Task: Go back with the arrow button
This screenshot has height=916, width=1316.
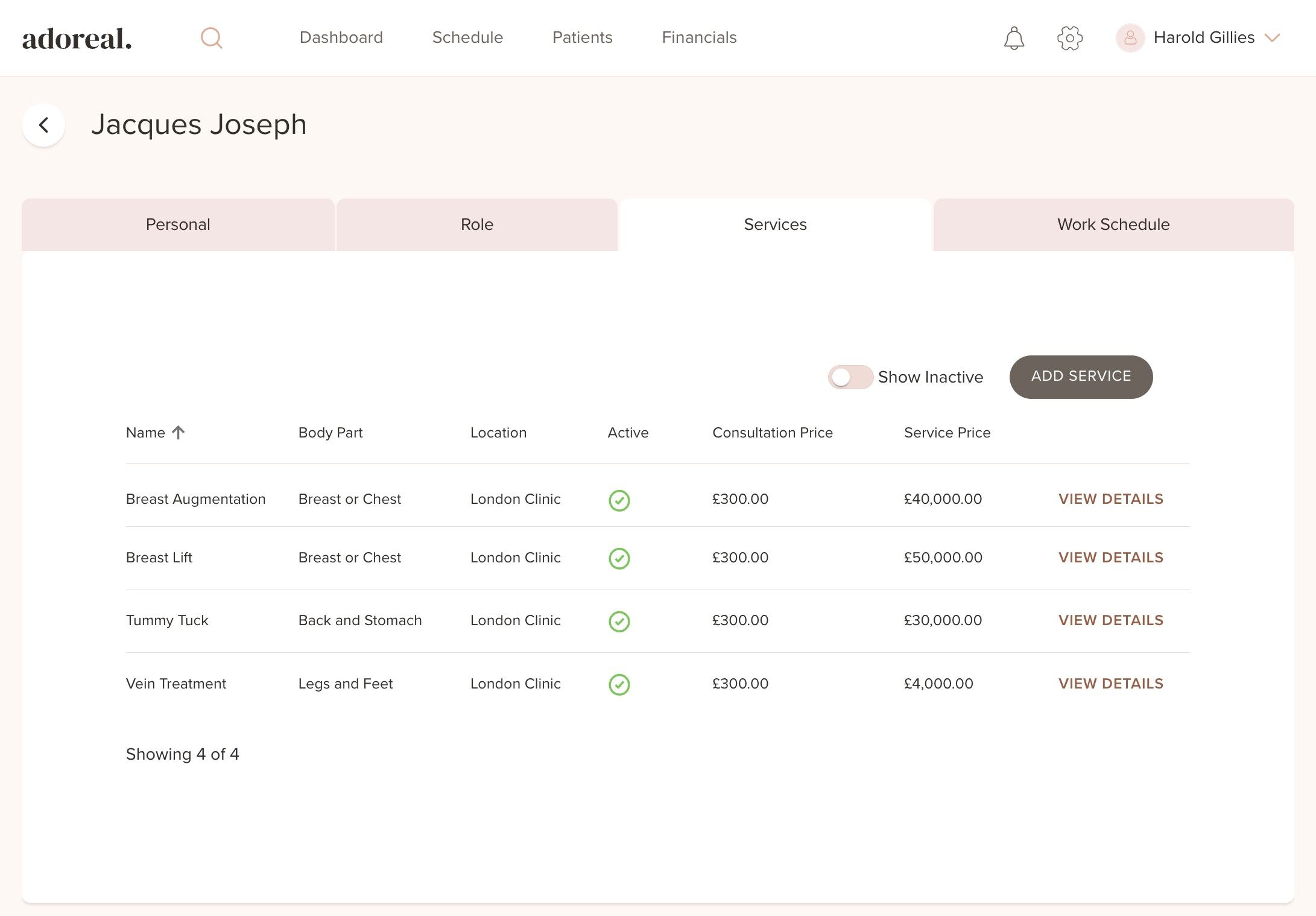Action: (43, 125)
